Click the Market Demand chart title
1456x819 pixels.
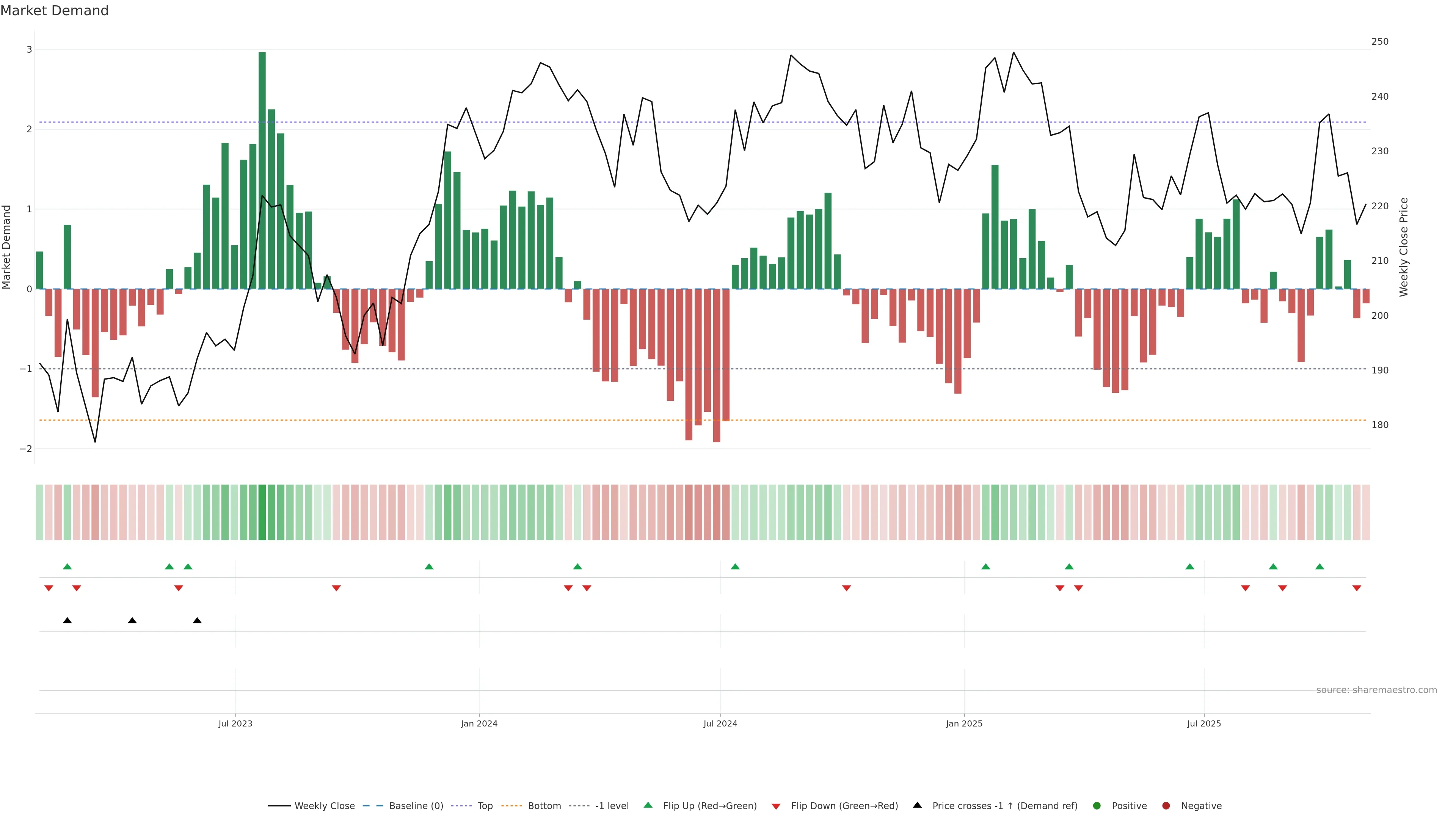click(54, 11)
